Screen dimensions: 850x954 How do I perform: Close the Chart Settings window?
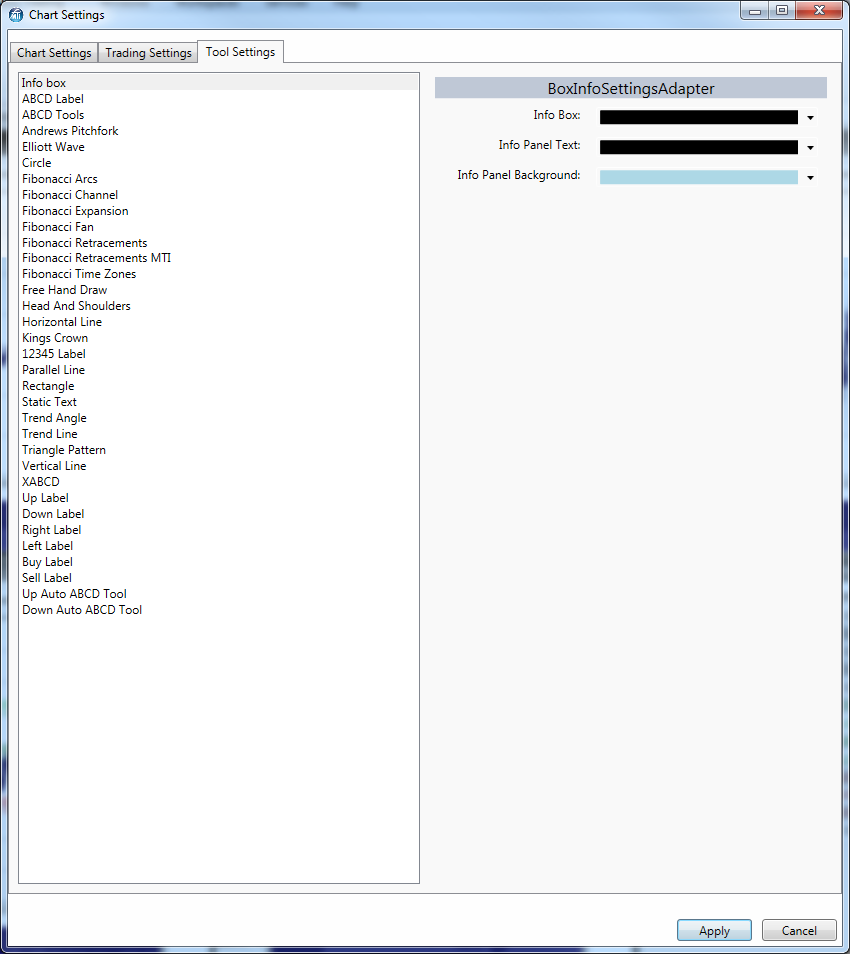[x=819, y=10]
